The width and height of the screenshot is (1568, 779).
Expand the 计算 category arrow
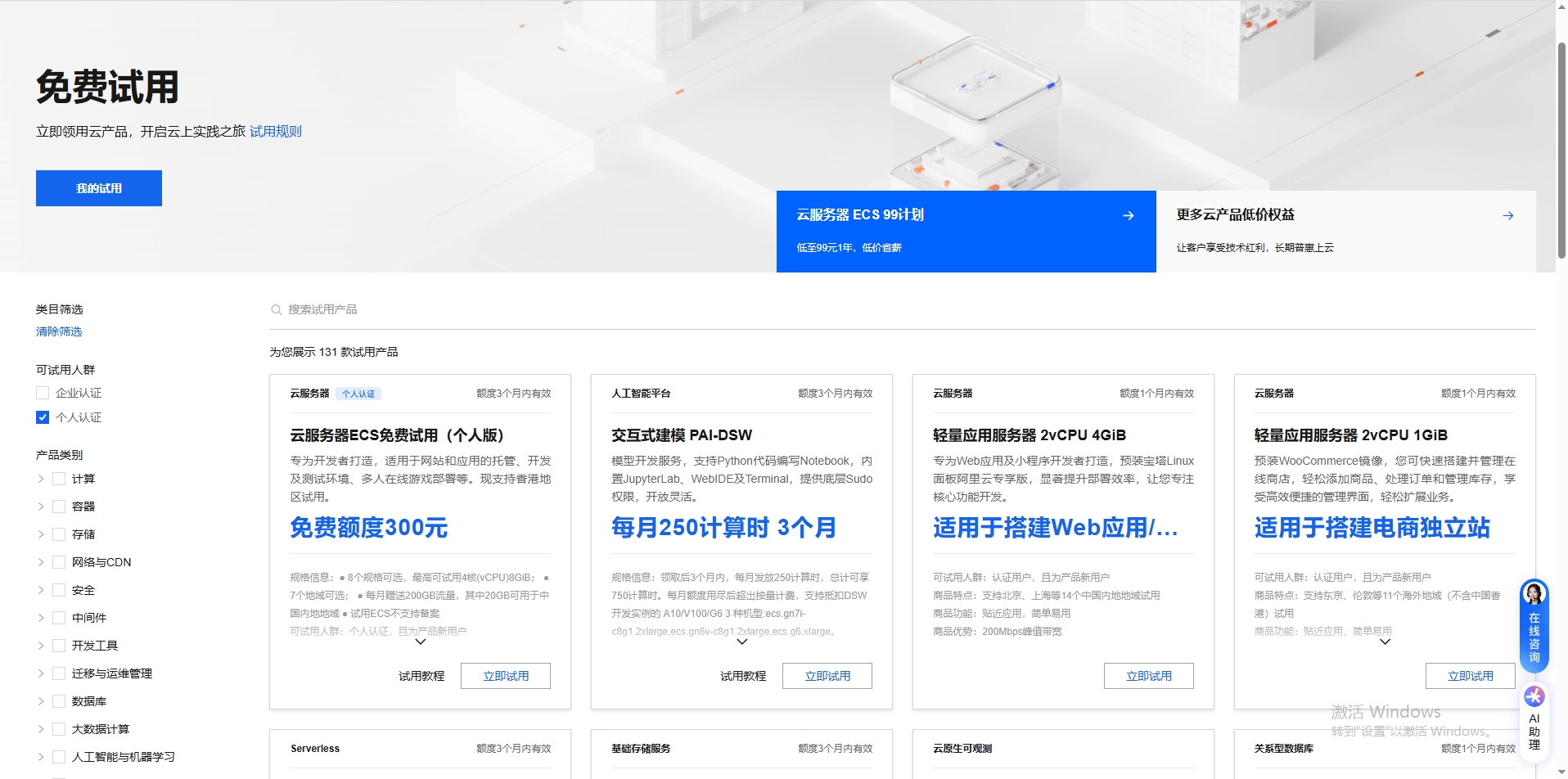coord(41,479)
